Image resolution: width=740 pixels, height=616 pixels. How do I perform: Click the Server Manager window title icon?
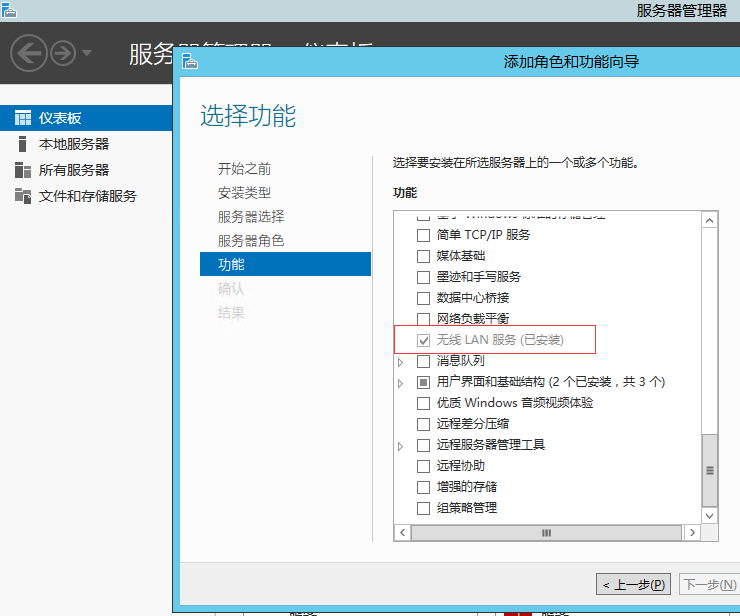(x=10, y=10)
